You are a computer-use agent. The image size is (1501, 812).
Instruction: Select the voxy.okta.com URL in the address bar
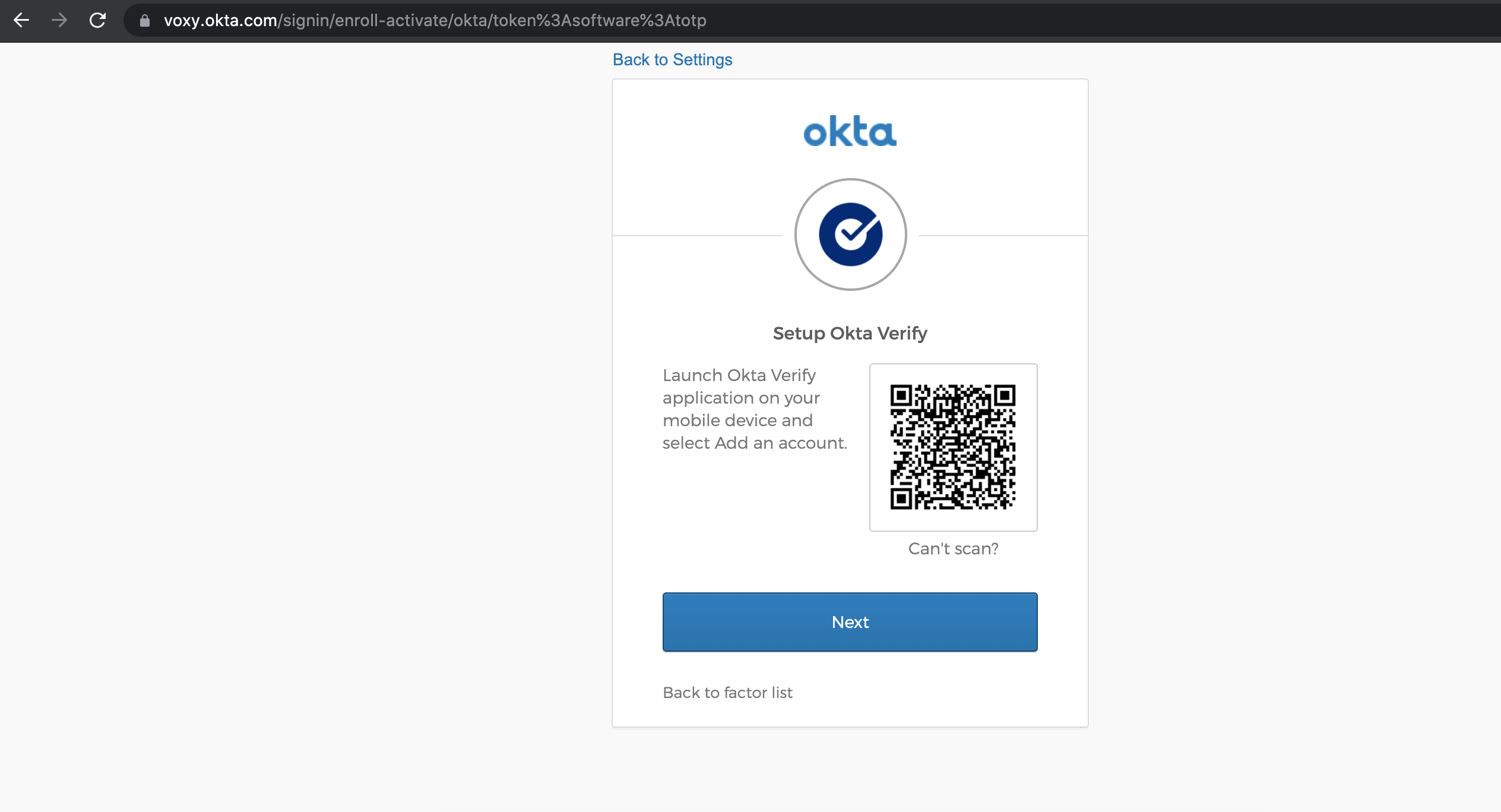coord(435,21)
